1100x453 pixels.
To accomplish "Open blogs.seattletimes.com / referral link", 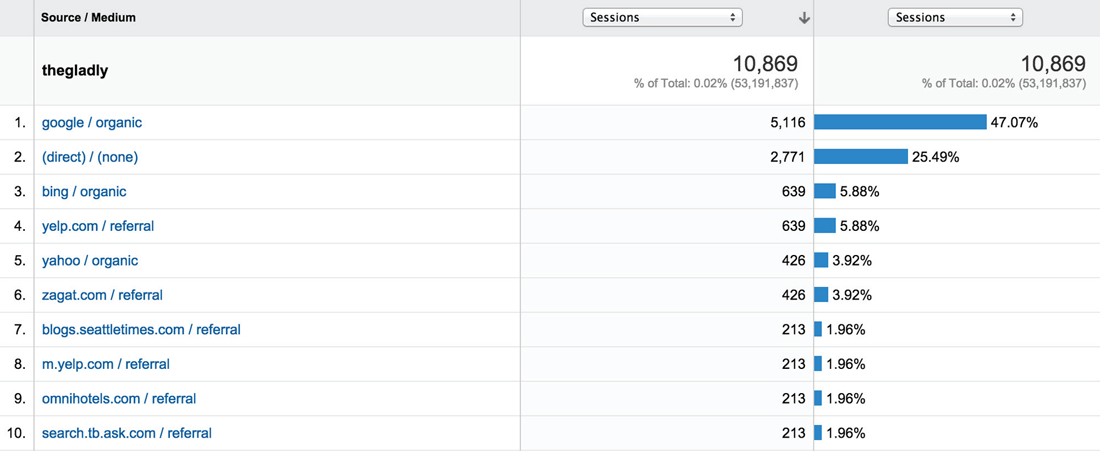I will pyautogui.click(x=141, y=329).
